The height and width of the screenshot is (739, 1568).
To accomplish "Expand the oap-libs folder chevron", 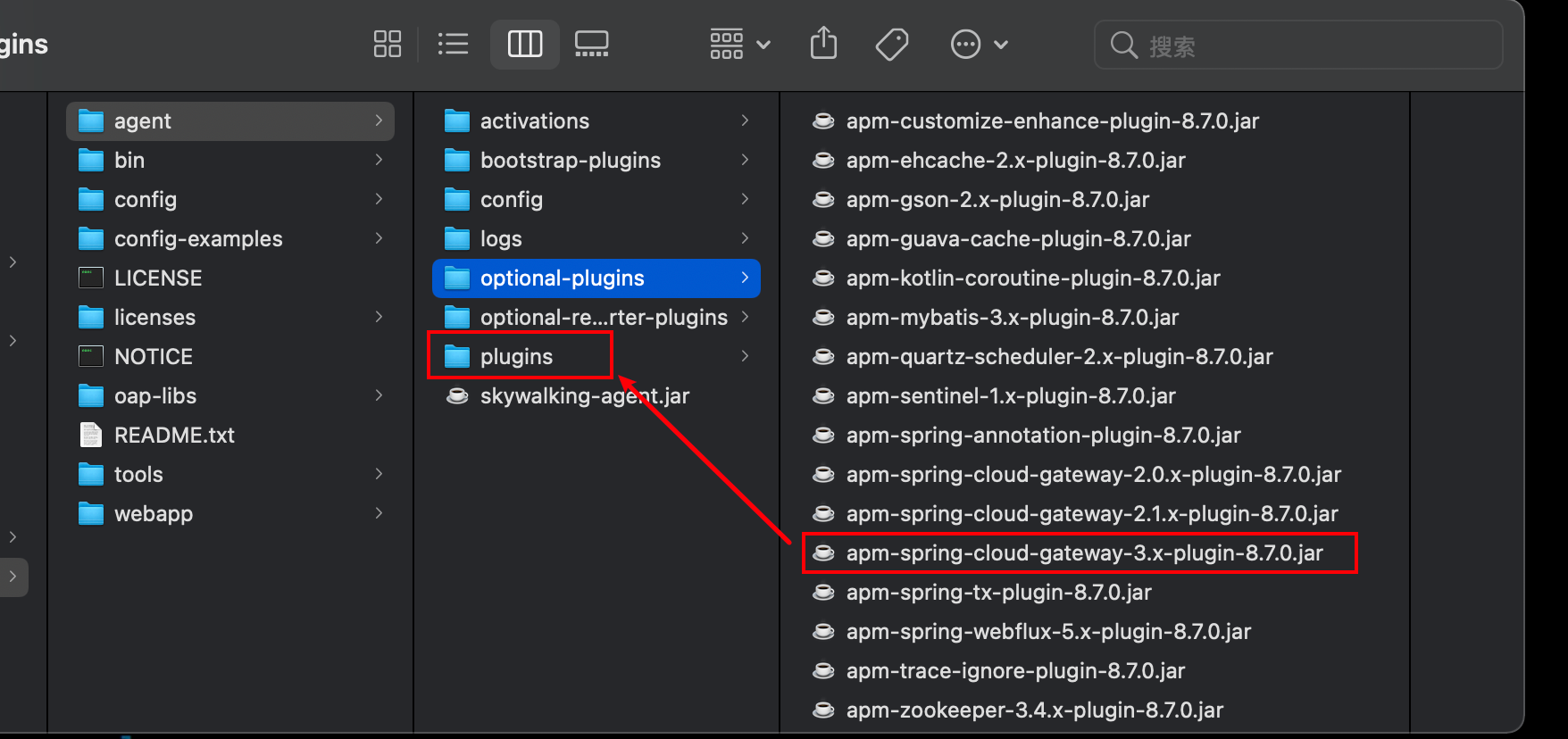I will coord(379,395).
